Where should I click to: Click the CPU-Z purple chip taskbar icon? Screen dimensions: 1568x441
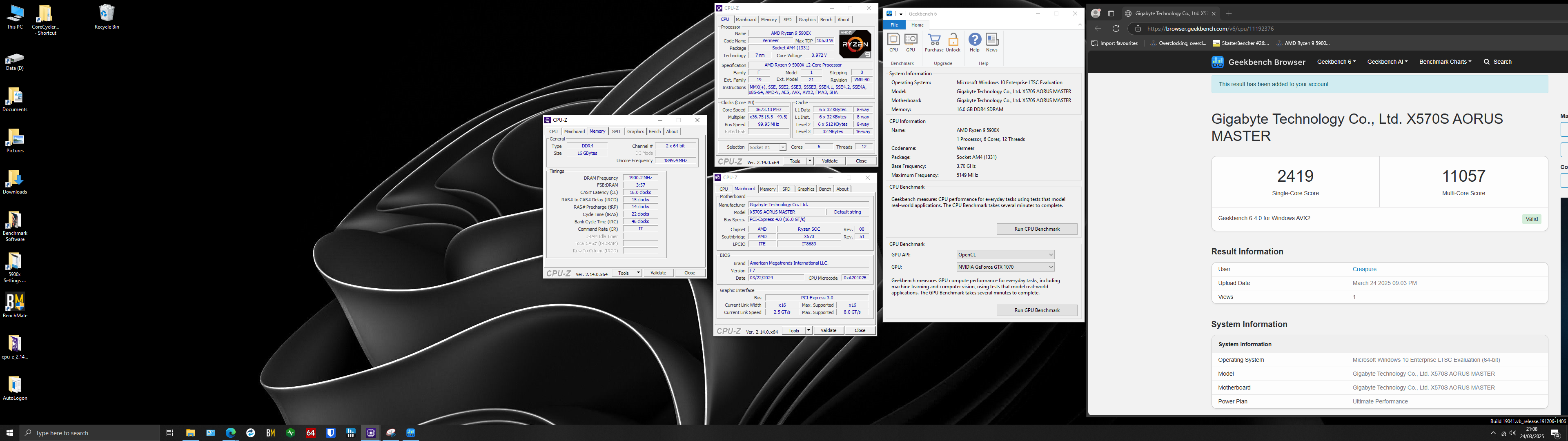(x=371, y=433)
